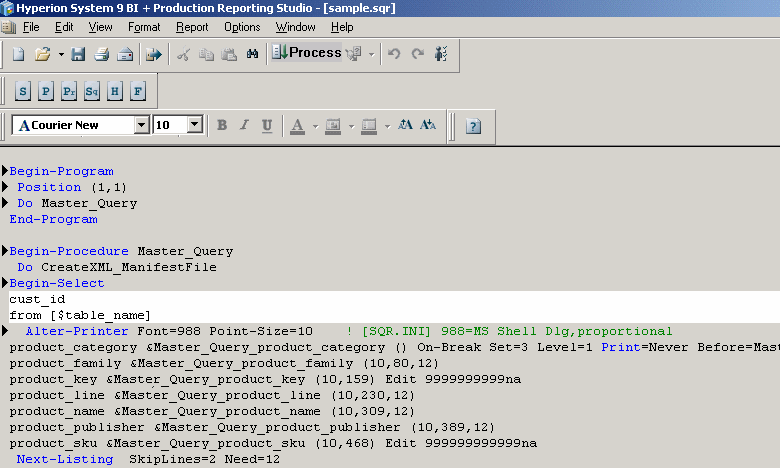Screen dimensions: 780x468
Task: Click the S section icon
Action: point(22,92)
